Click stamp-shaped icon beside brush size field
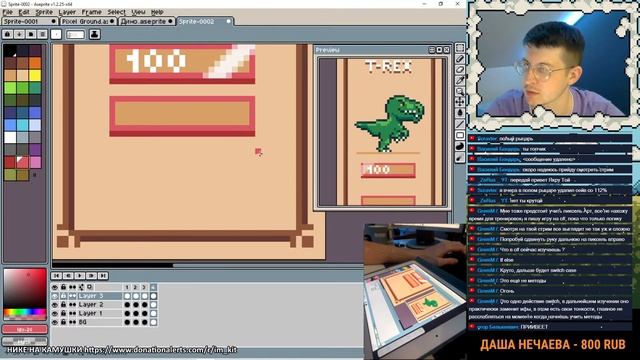The width and height of the screenshot is (640, 360). 95,34
